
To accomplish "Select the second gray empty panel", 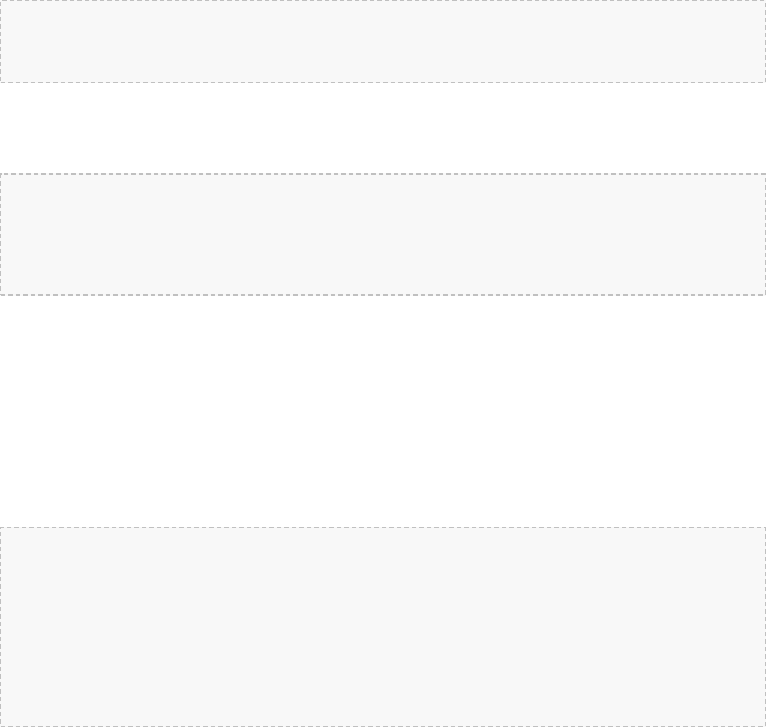I will [383, 234].
